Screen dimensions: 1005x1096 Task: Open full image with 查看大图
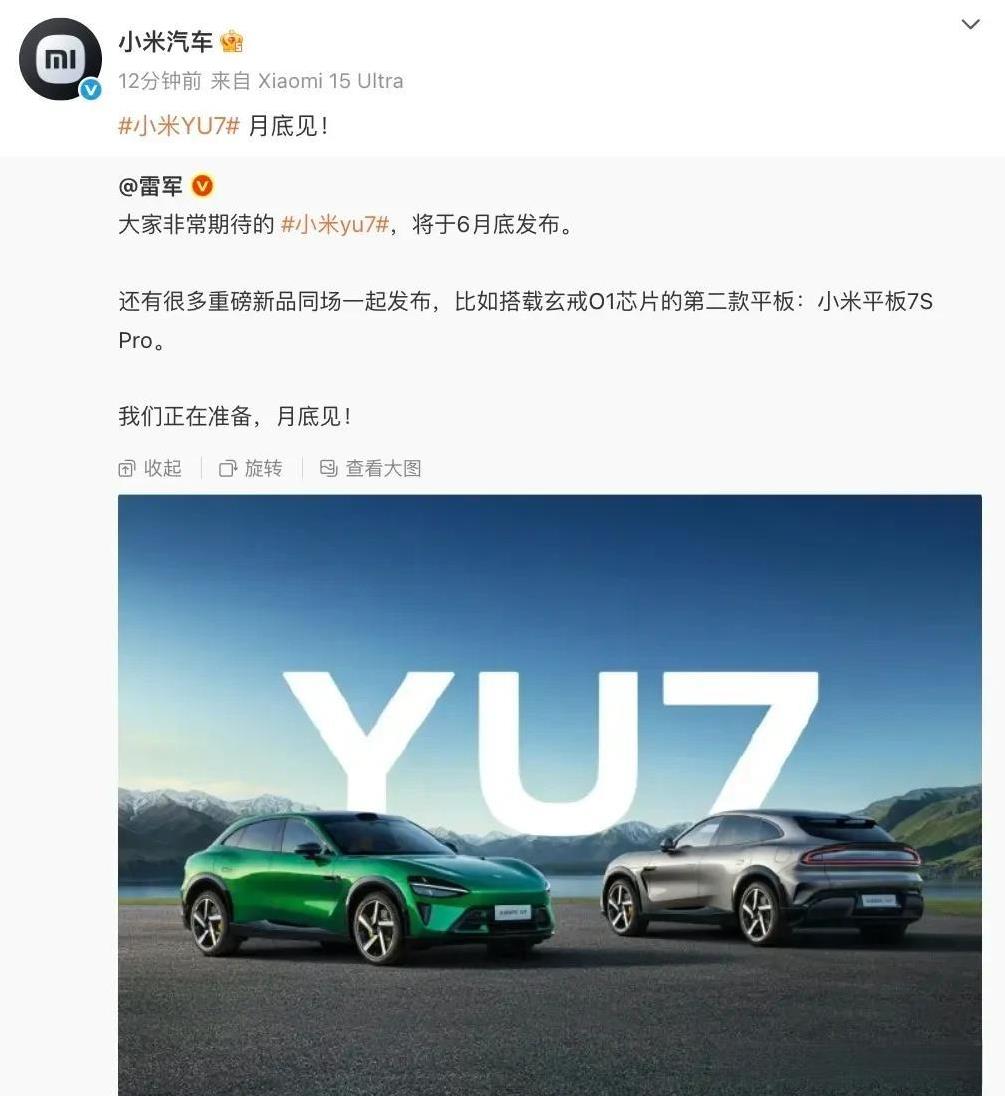[x=370, y=468]
